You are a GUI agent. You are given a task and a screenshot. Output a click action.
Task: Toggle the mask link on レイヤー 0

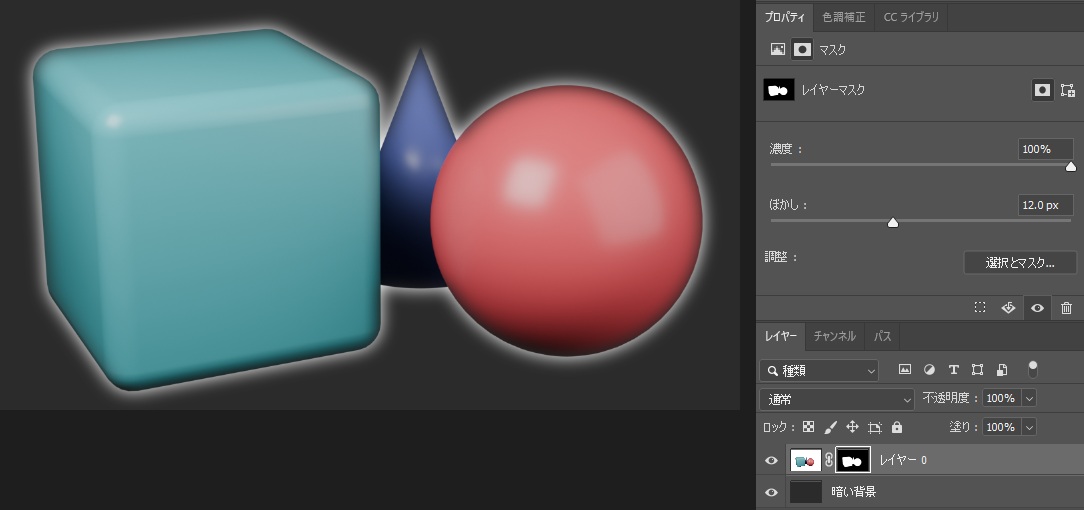(x=828, y=460)
